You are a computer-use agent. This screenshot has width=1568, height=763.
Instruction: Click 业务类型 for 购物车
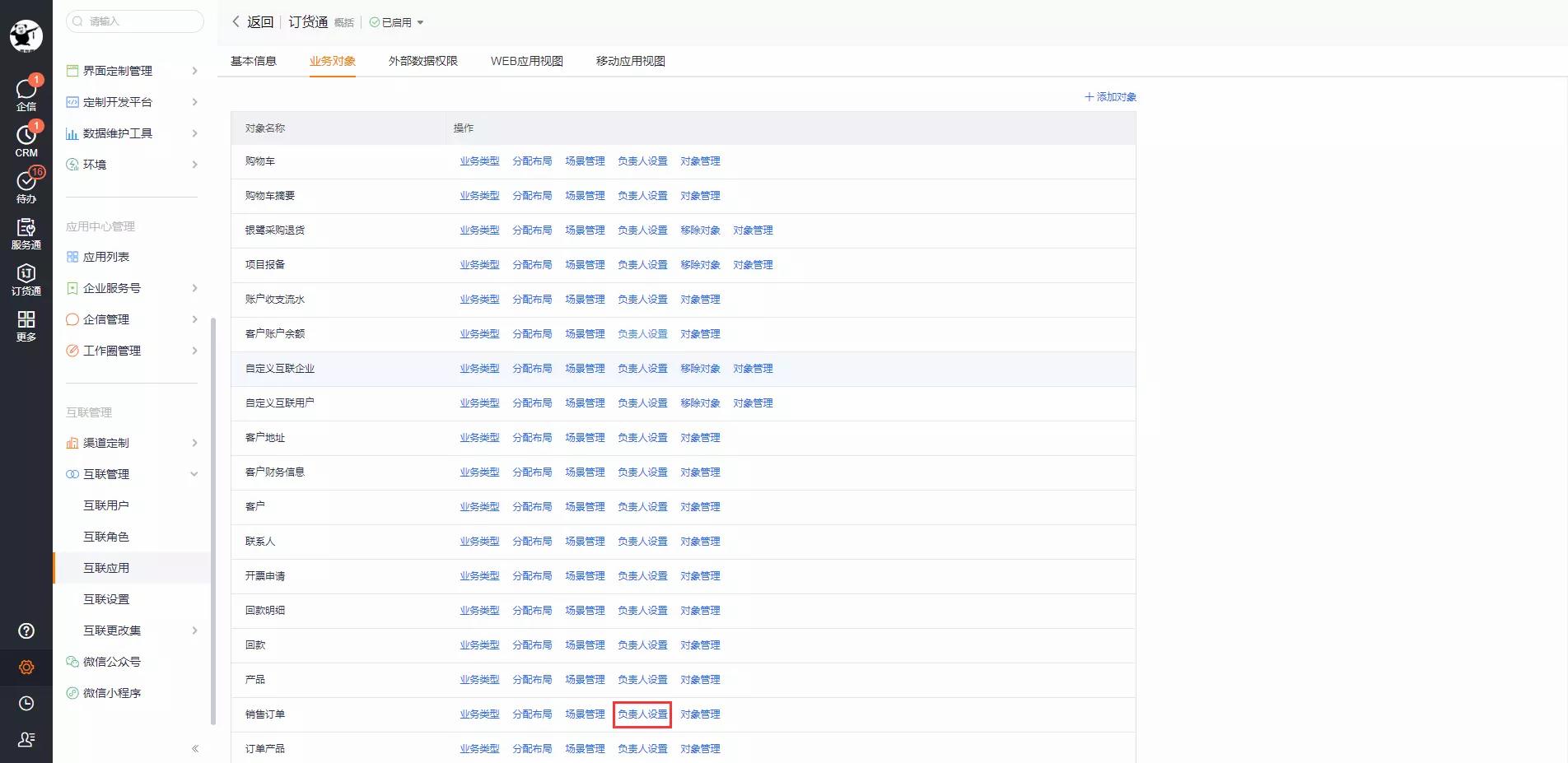[x=479, y=161]
